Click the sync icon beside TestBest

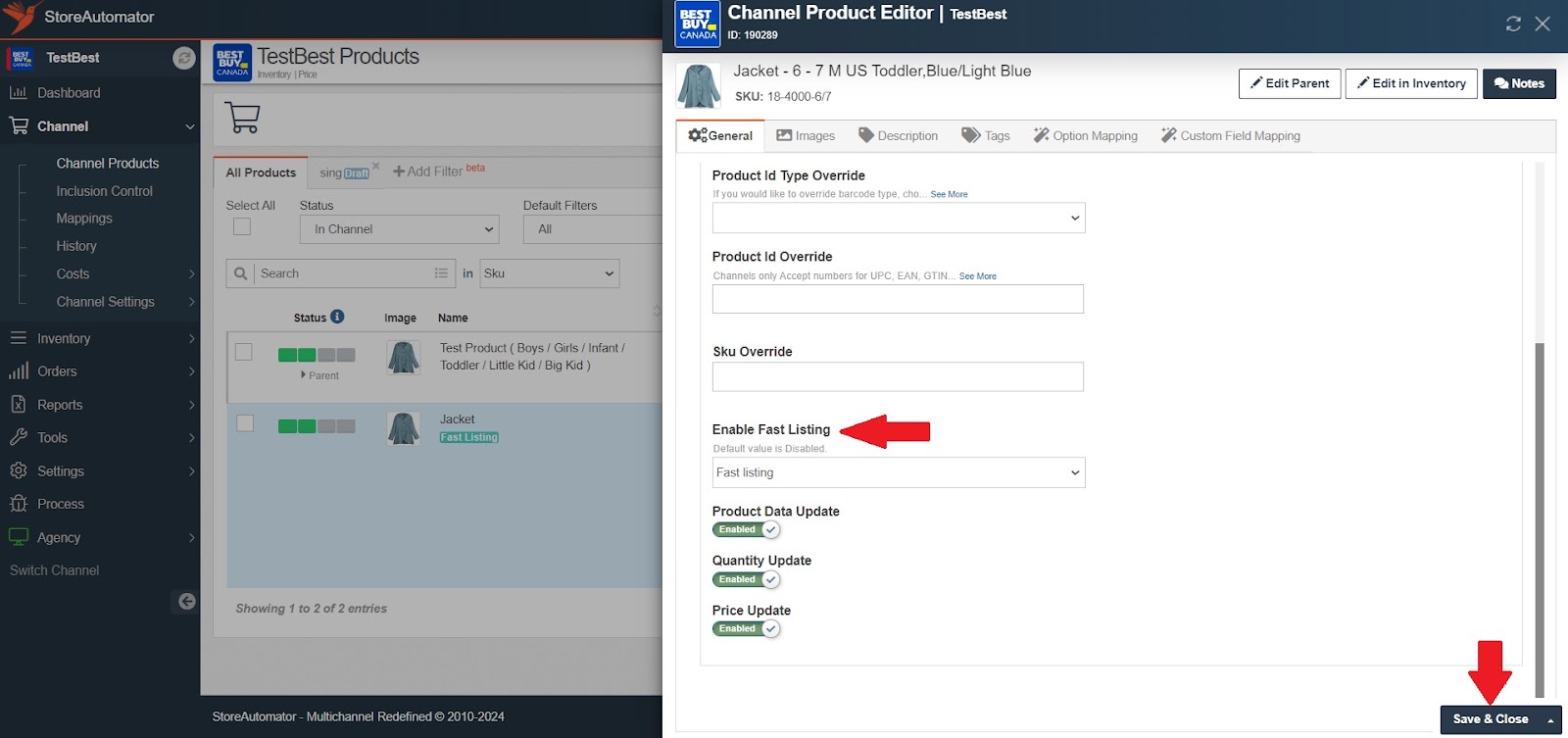[184, 58]
